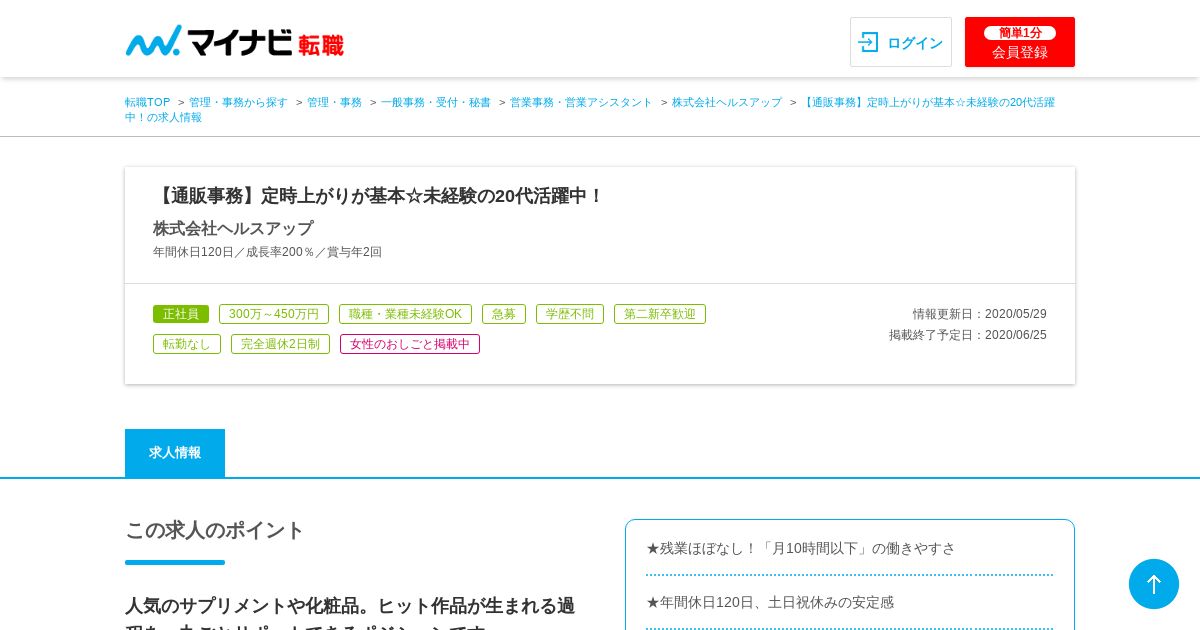Click ★残業ほぼなし point row
The image size is (1200, 630).
[x=849, y=548]
